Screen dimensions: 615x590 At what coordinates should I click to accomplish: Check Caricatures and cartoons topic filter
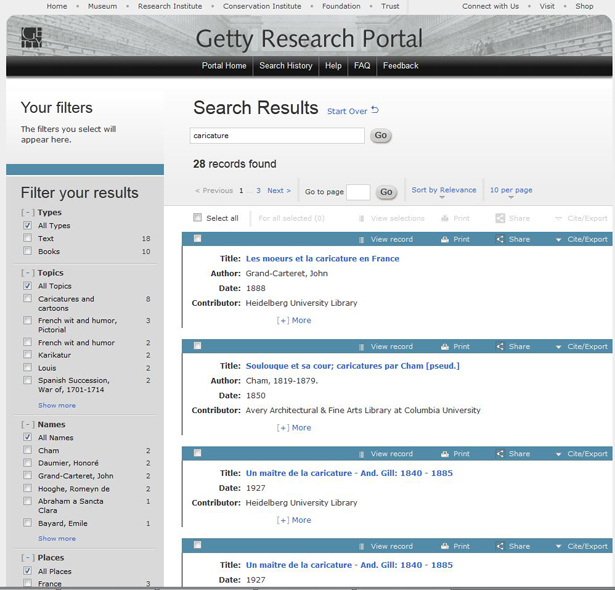point(27,299)
